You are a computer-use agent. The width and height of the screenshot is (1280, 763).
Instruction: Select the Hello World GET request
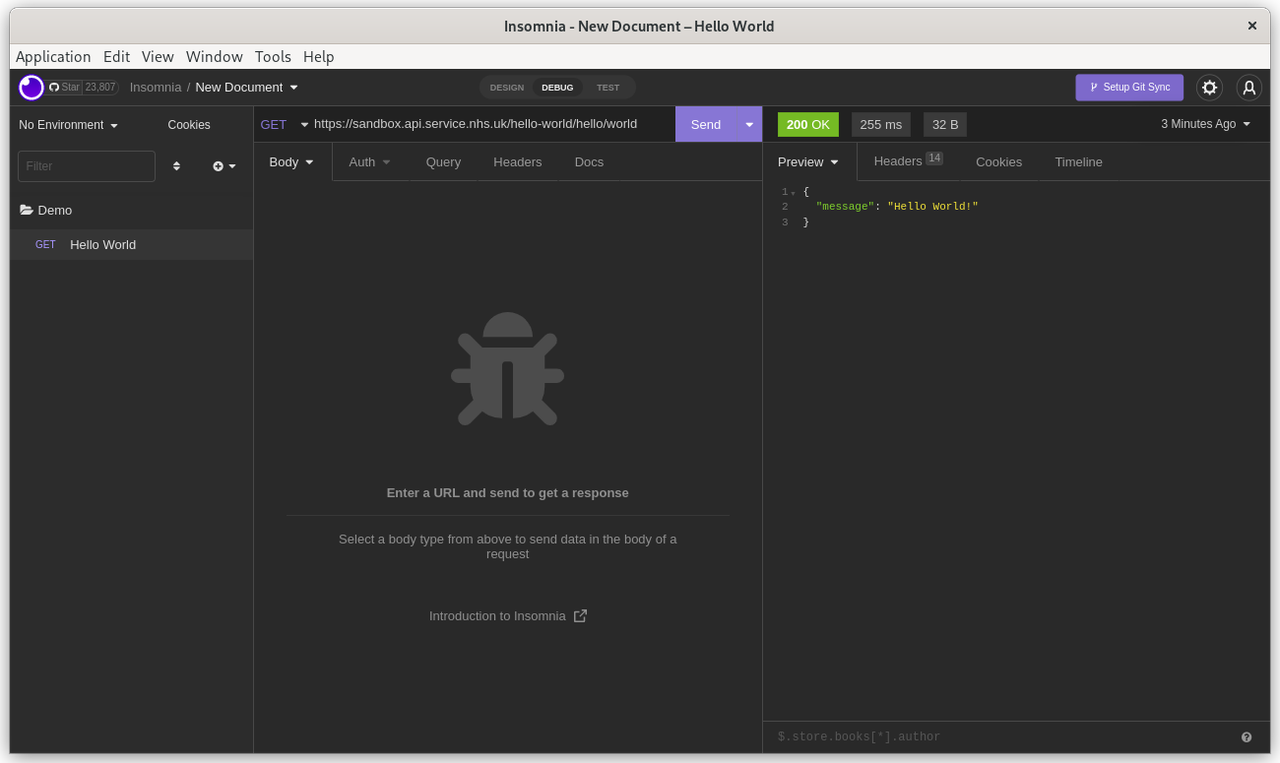click(132, 245)
